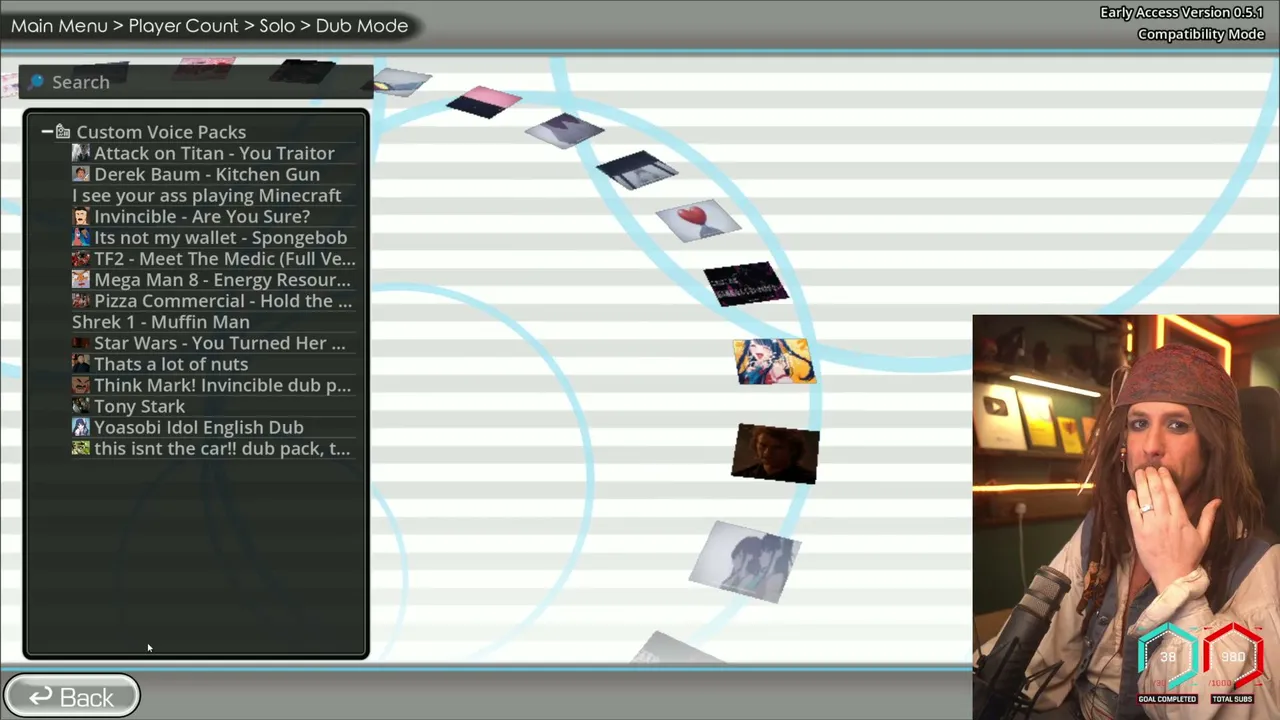Click the folder icon beside Custom Voice Packs

point(63,132)
